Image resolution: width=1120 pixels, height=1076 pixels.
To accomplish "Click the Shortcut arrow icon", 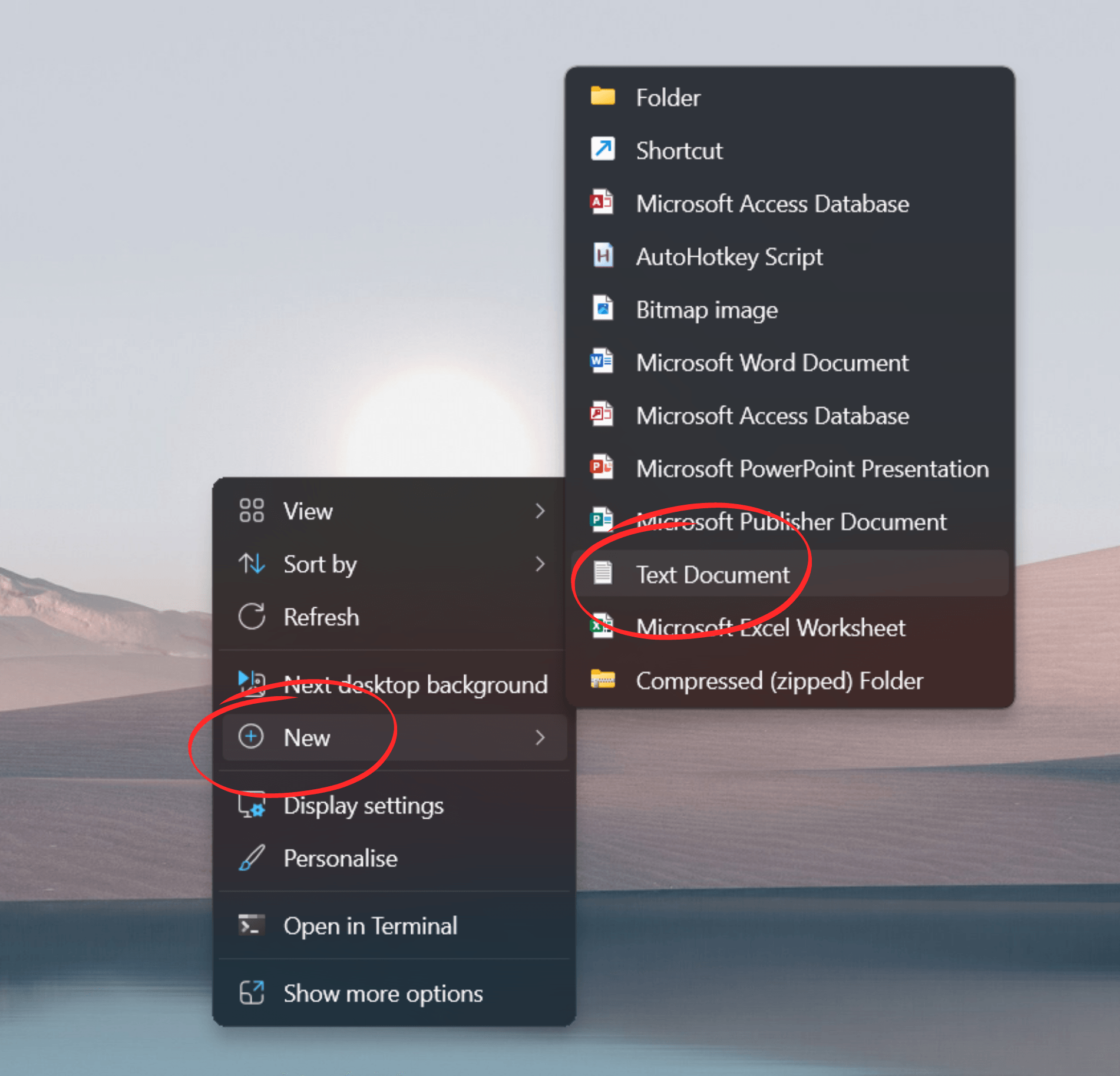I will pyautogui.click(x=602, y=149).
